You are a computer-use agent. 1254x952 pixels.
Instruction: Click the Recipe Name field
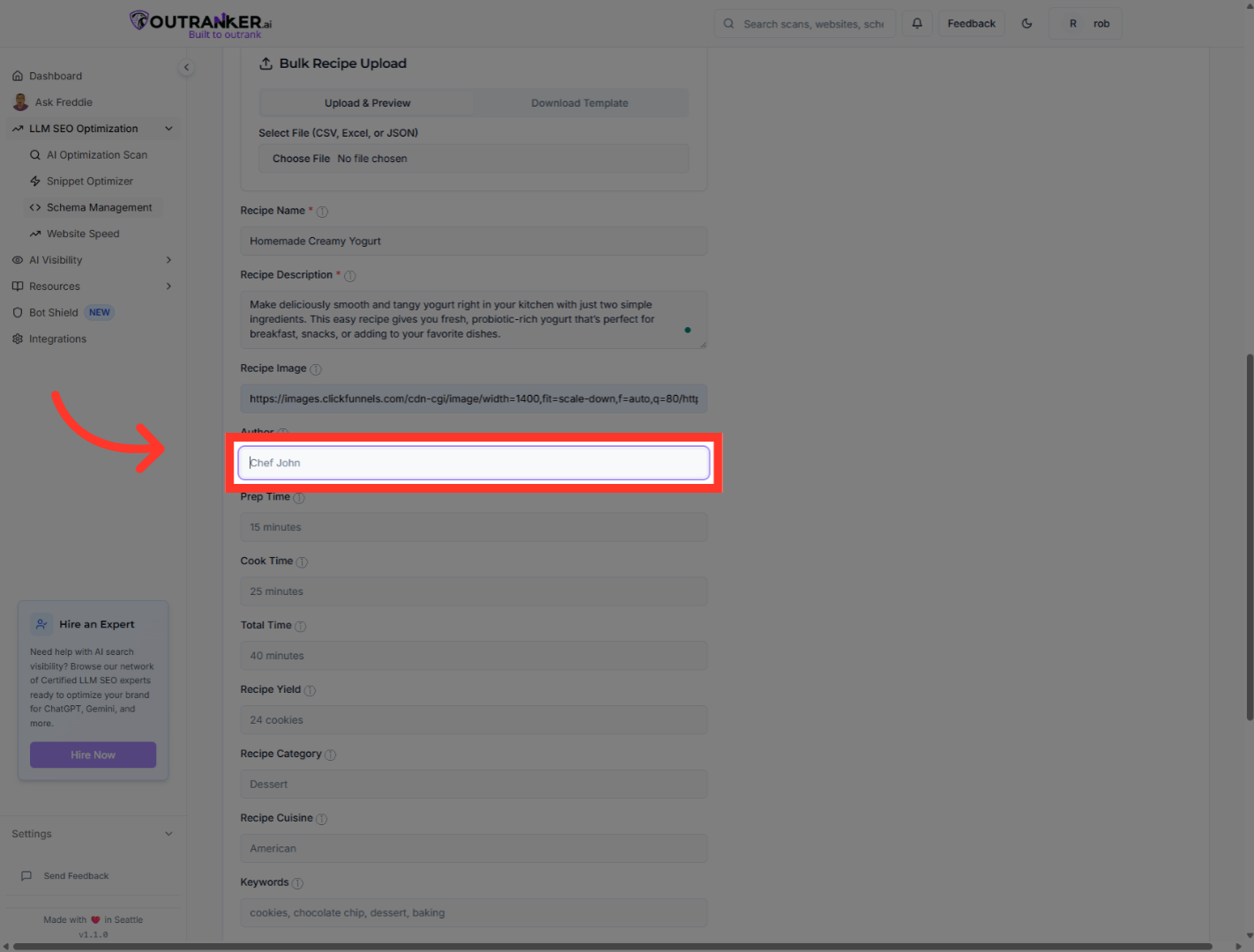[x=474, y=242]
